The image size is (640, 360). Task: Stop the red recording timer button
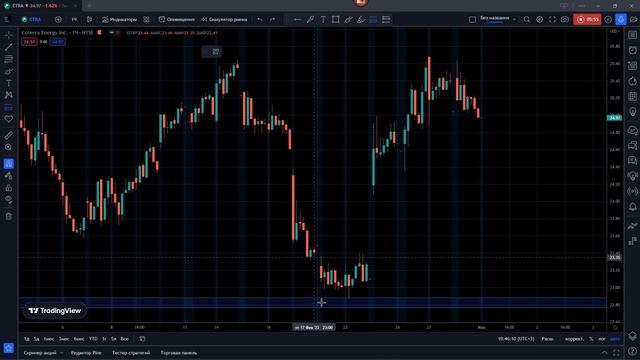click(587, 19)
